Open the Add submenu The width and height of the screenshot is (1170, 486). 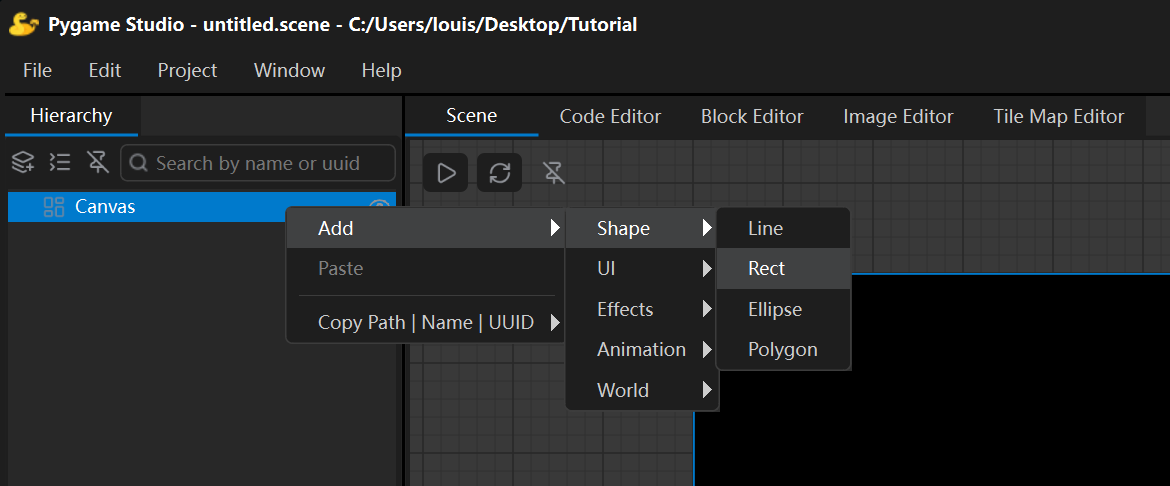(425, 228)
